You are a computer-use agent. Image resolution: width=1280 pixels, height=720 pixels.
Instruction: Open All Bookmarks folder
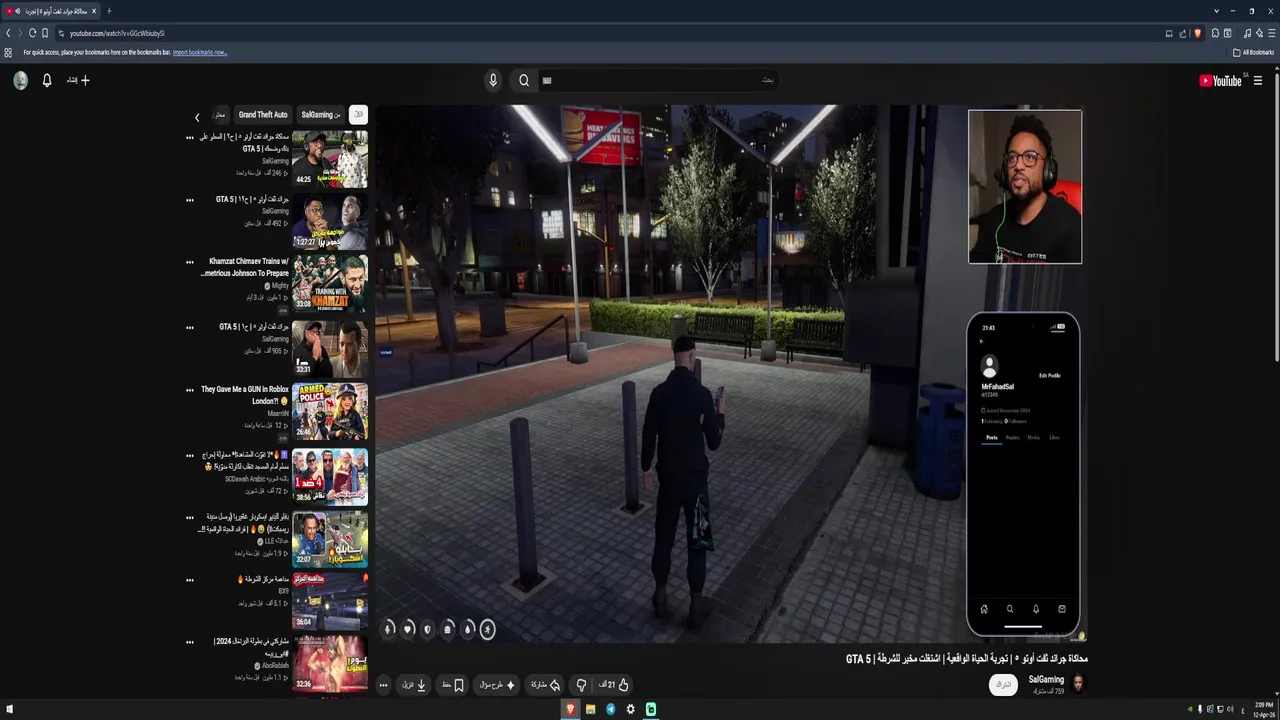(1254, 52)
